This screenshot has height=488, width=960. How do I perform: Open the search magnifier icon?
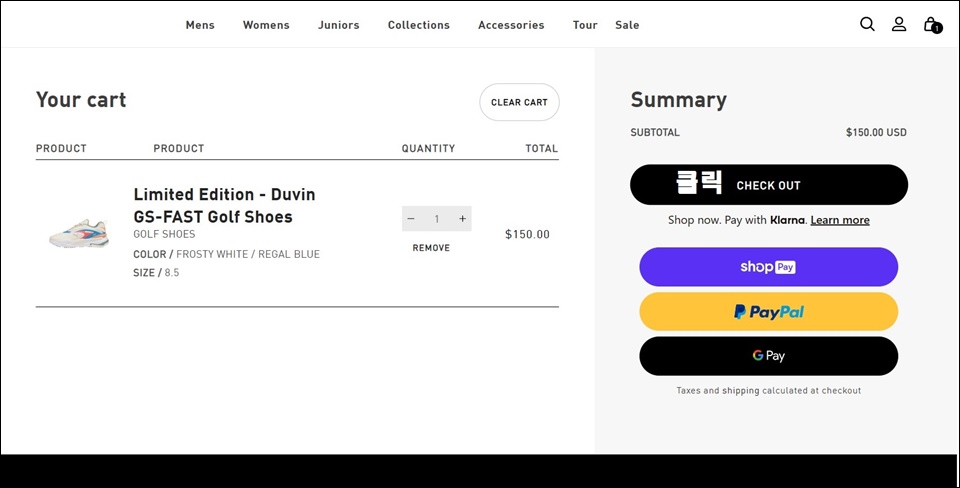867,24
